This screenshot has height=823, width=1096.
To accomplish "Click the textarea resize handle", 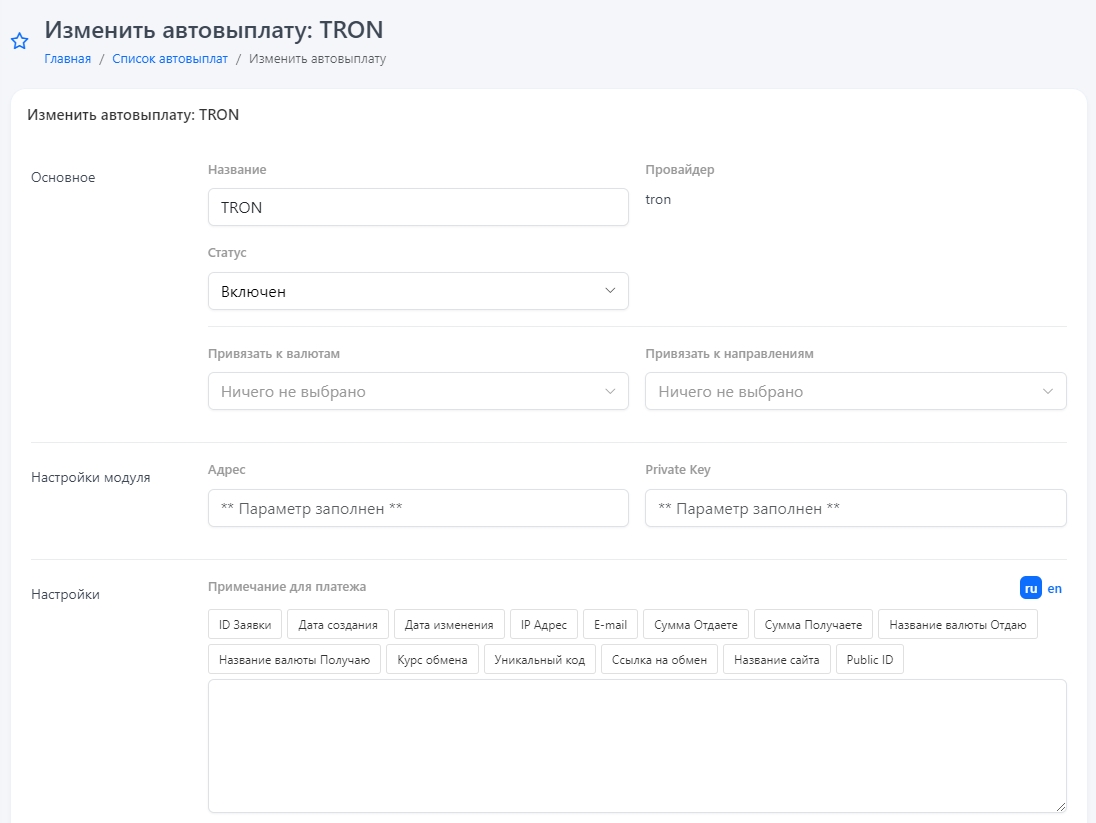I will click(x=1060, y=806).
